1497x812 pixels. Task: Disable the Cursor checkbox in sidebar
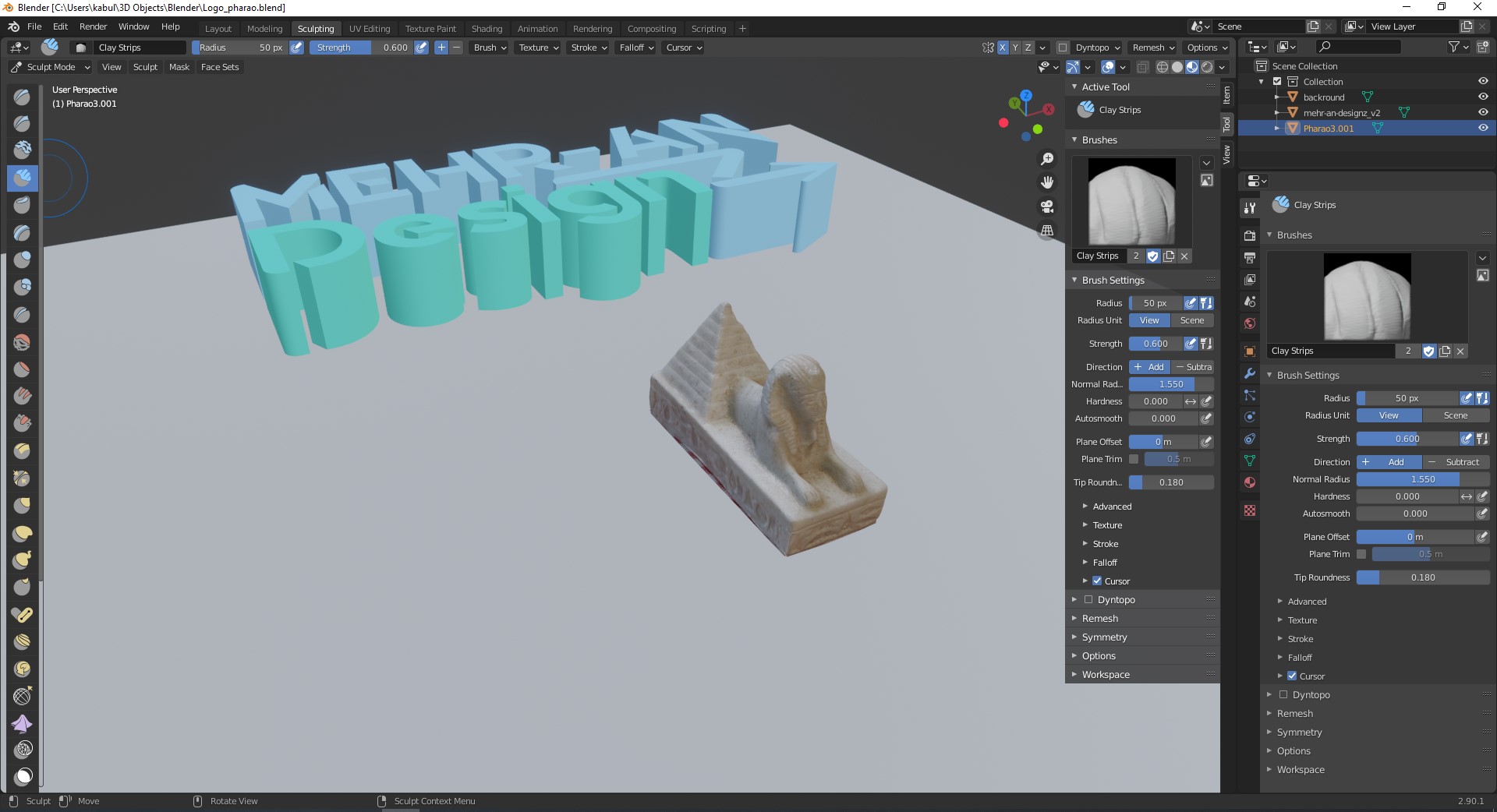click(1097, 581)
